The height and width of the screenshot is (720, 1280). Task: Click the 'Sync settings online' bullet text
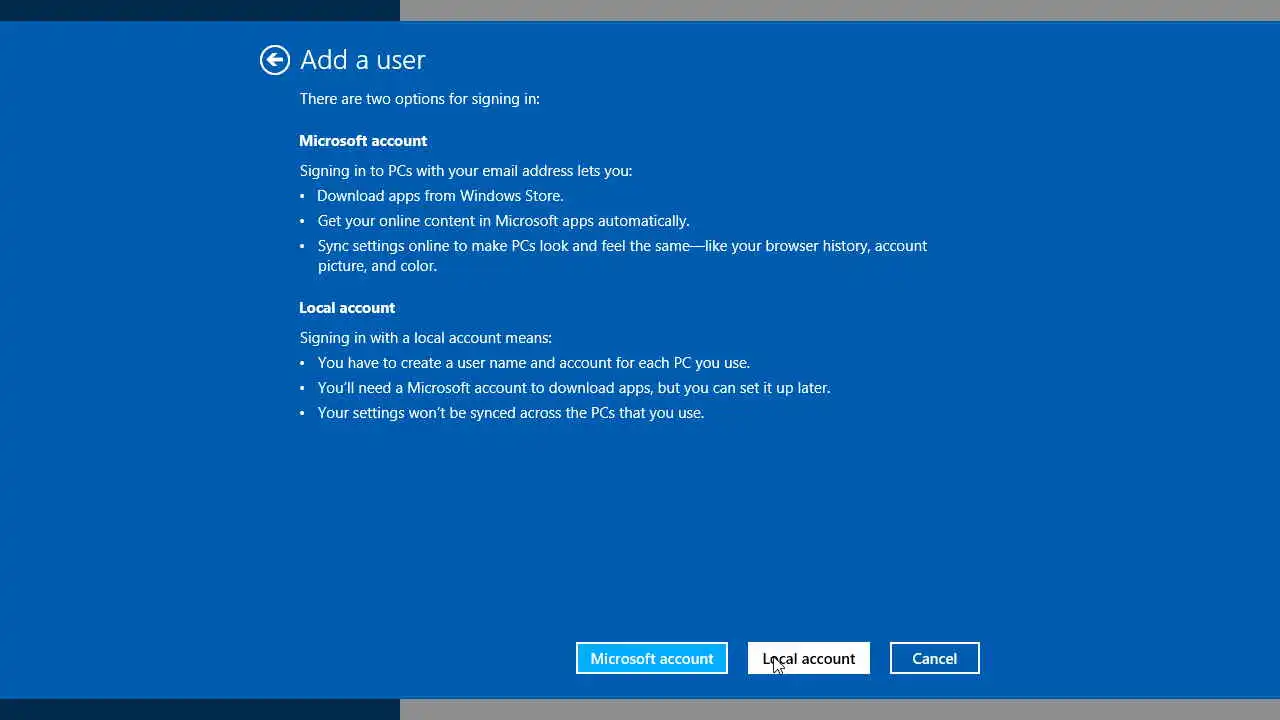(x=622, y=256)
